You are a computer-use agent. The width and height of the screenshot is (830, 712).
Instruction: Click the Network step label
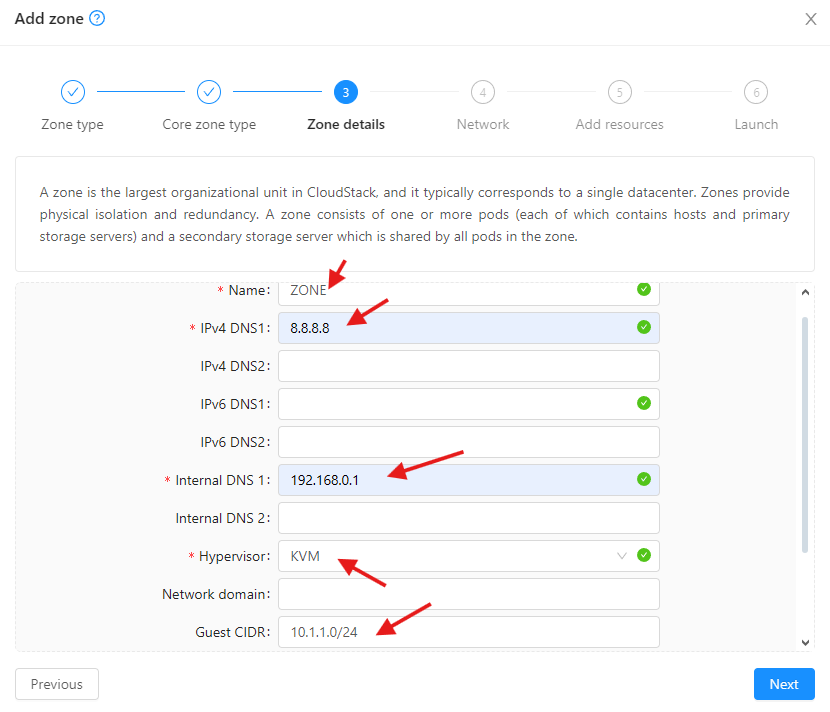[x=483, y=124]
